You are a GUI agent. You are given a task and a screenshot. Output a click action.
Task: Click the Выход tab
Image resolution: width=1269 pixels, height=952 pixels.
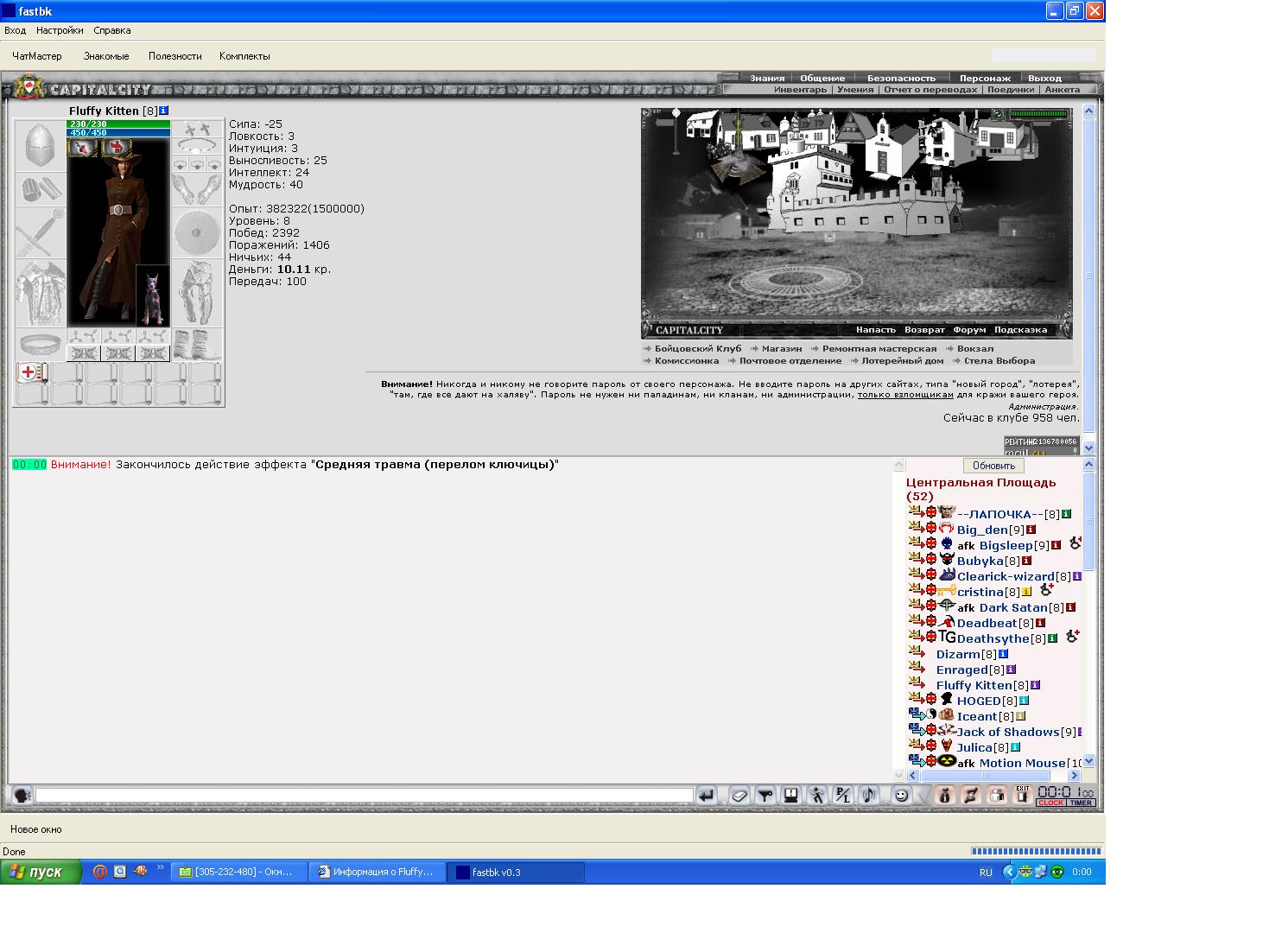pyautogui.click(x=1045, y=78)
